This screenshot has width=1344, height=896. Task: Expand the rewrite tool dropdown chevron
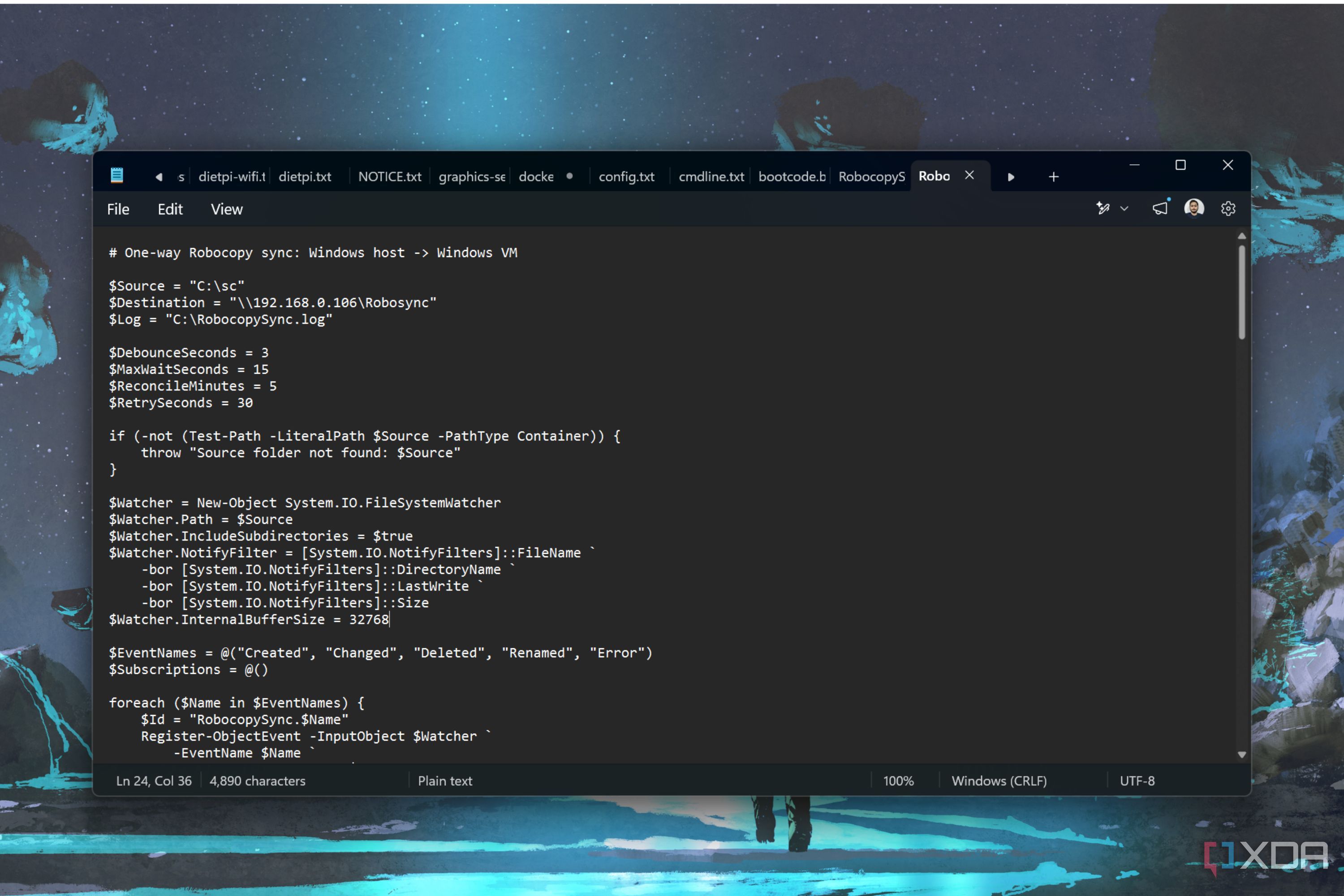(1124, 209)
